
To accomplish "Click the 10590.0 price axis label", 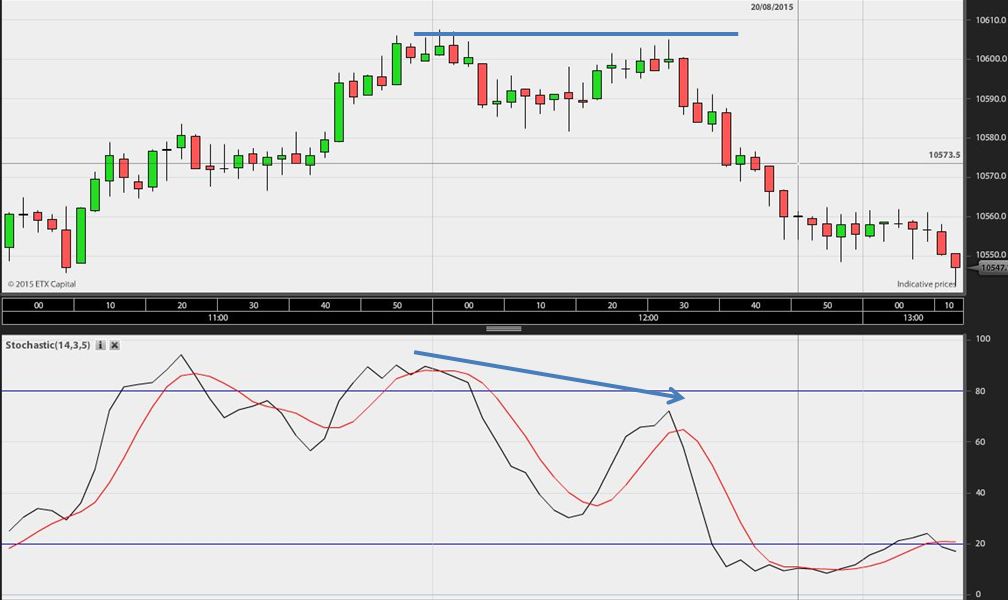I will pyautogui.click(x=991, y=99).
